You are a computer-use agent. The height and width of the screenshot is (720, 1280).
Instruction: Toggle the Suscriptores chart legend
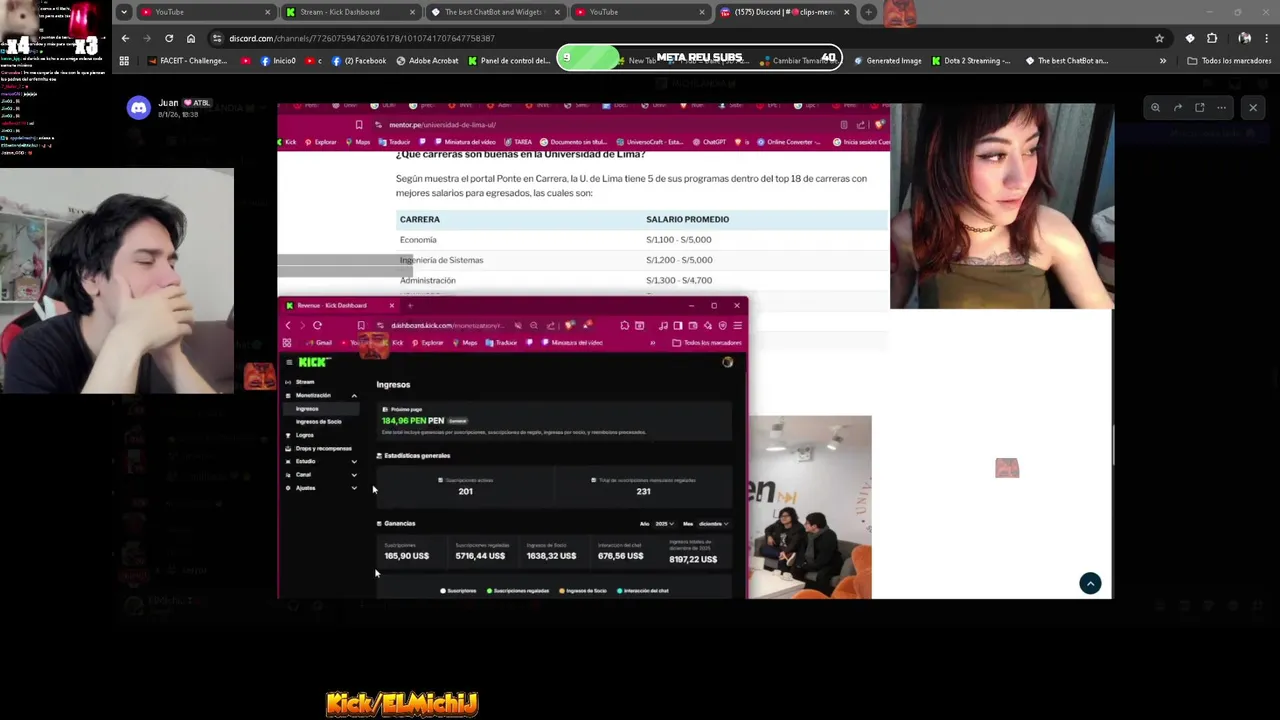tap(459, 591)
